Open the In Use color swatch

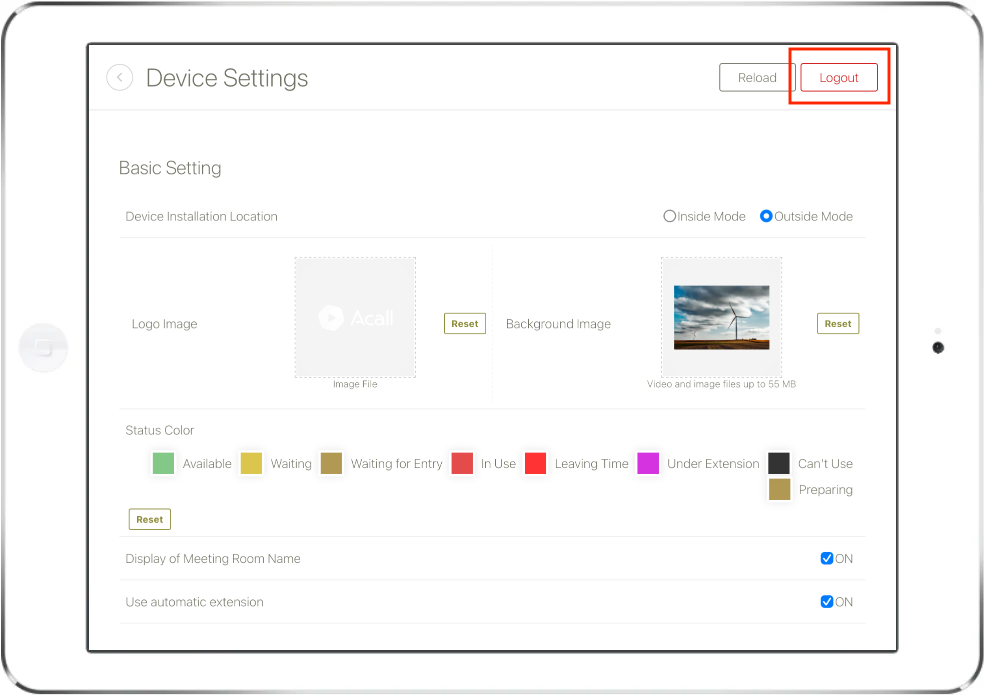coord(462,463)
